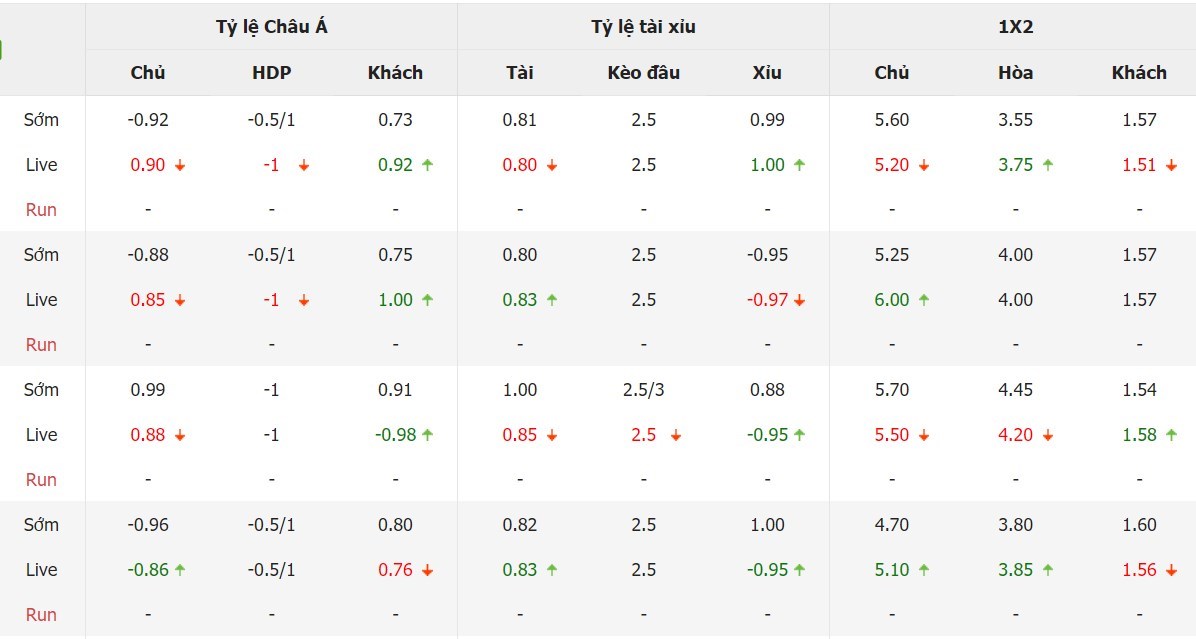Click the down arrow beside 1.51 odds
This screenshot has width=1196, height=639.
[1172, 166]
